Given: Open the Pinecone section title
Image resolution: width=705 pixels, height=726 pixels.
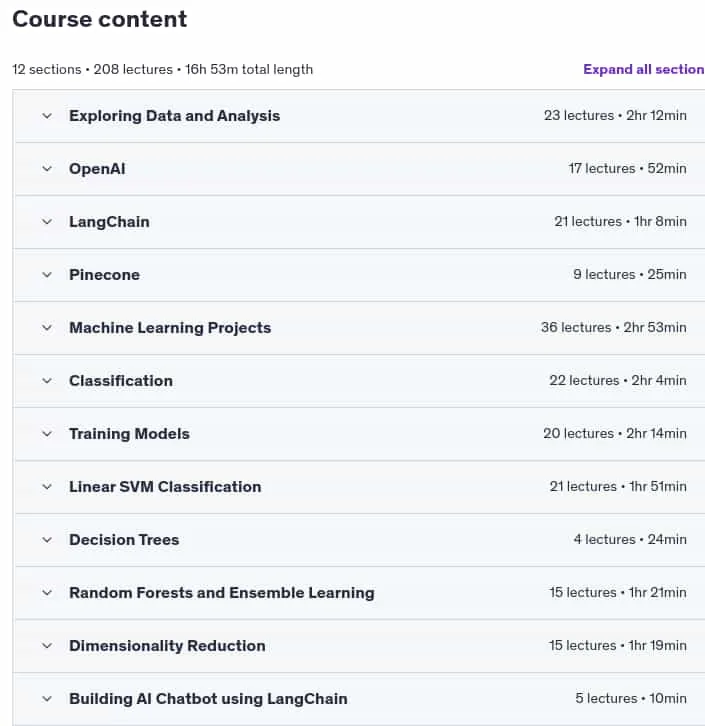Looking at the screenshot, I should point(104,275).
